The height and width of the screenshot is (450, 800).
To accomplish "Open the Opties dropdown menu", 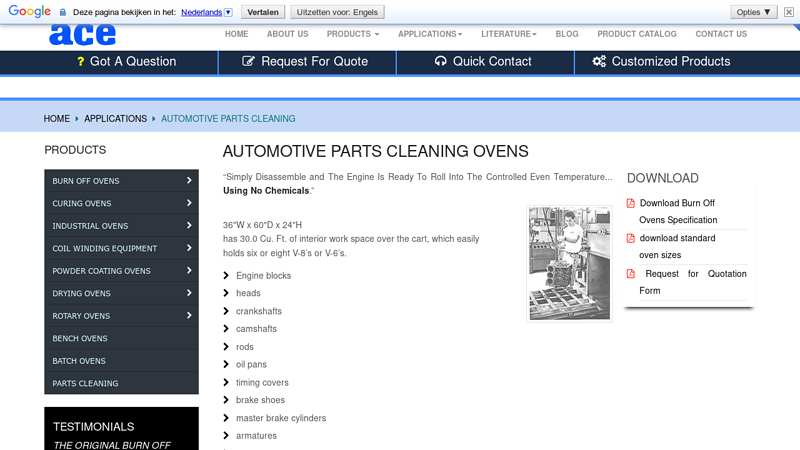I will pos(754,12).
